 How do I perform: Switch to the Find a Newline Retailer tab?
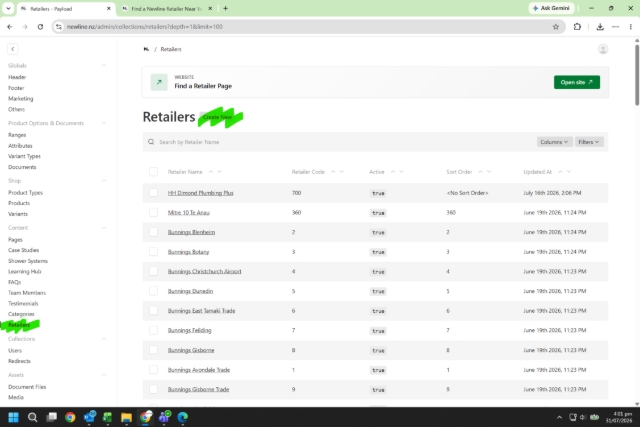pos(167,9)
